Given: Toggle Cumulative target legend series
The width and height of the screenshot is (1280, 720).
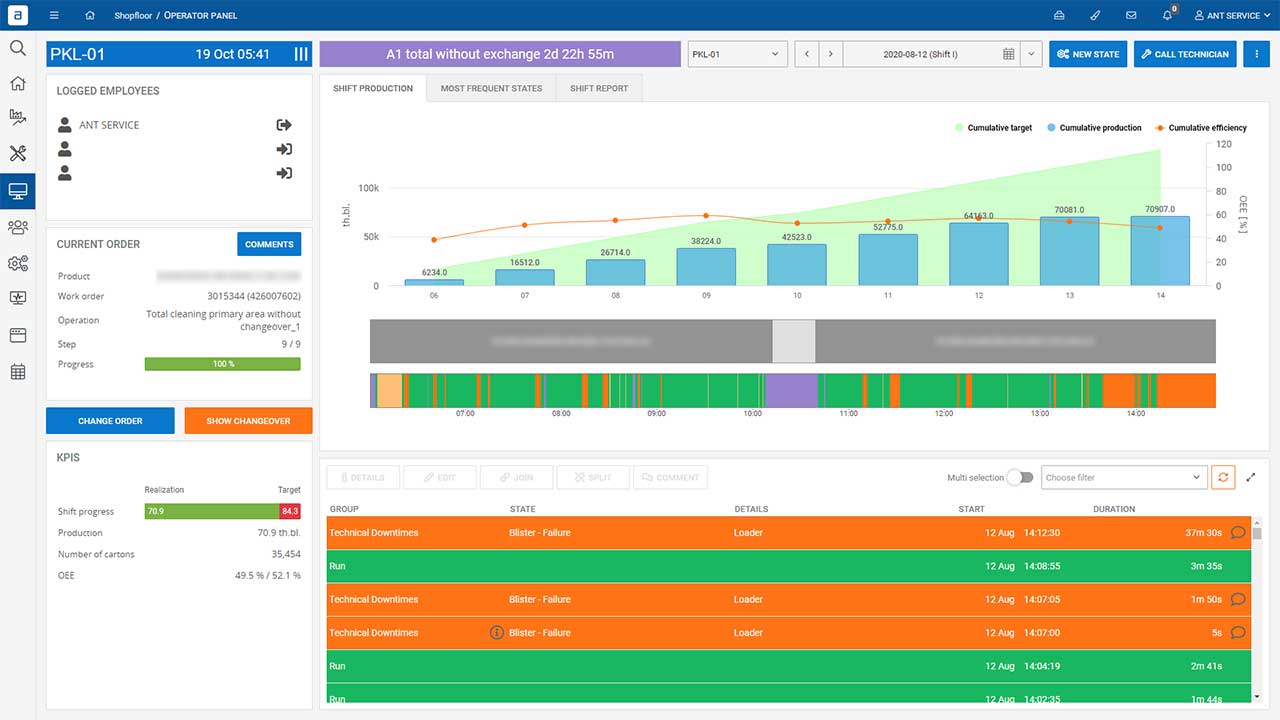Looking at the screenshot, I should pos(994,128).
